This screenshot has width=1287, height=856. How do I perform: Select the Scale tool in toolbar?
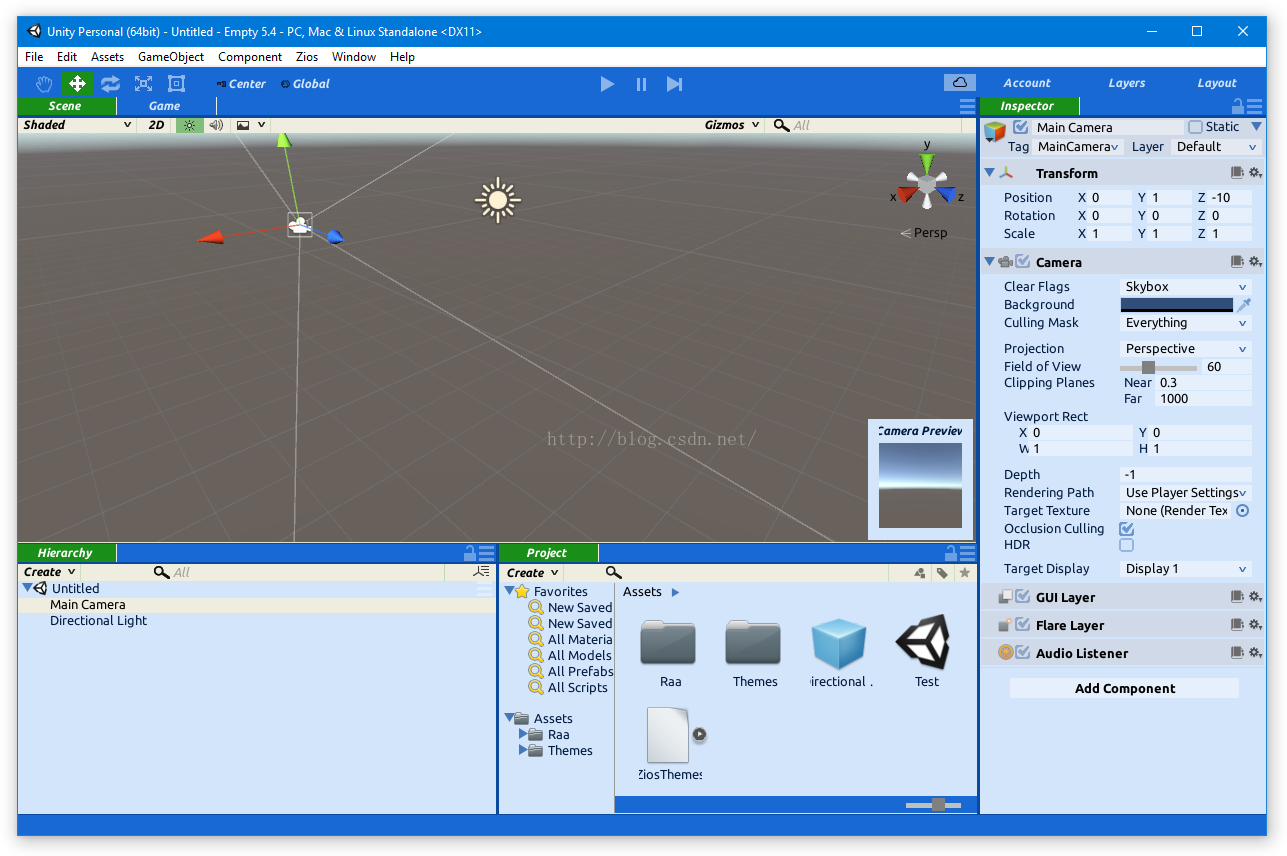point(143,84)
